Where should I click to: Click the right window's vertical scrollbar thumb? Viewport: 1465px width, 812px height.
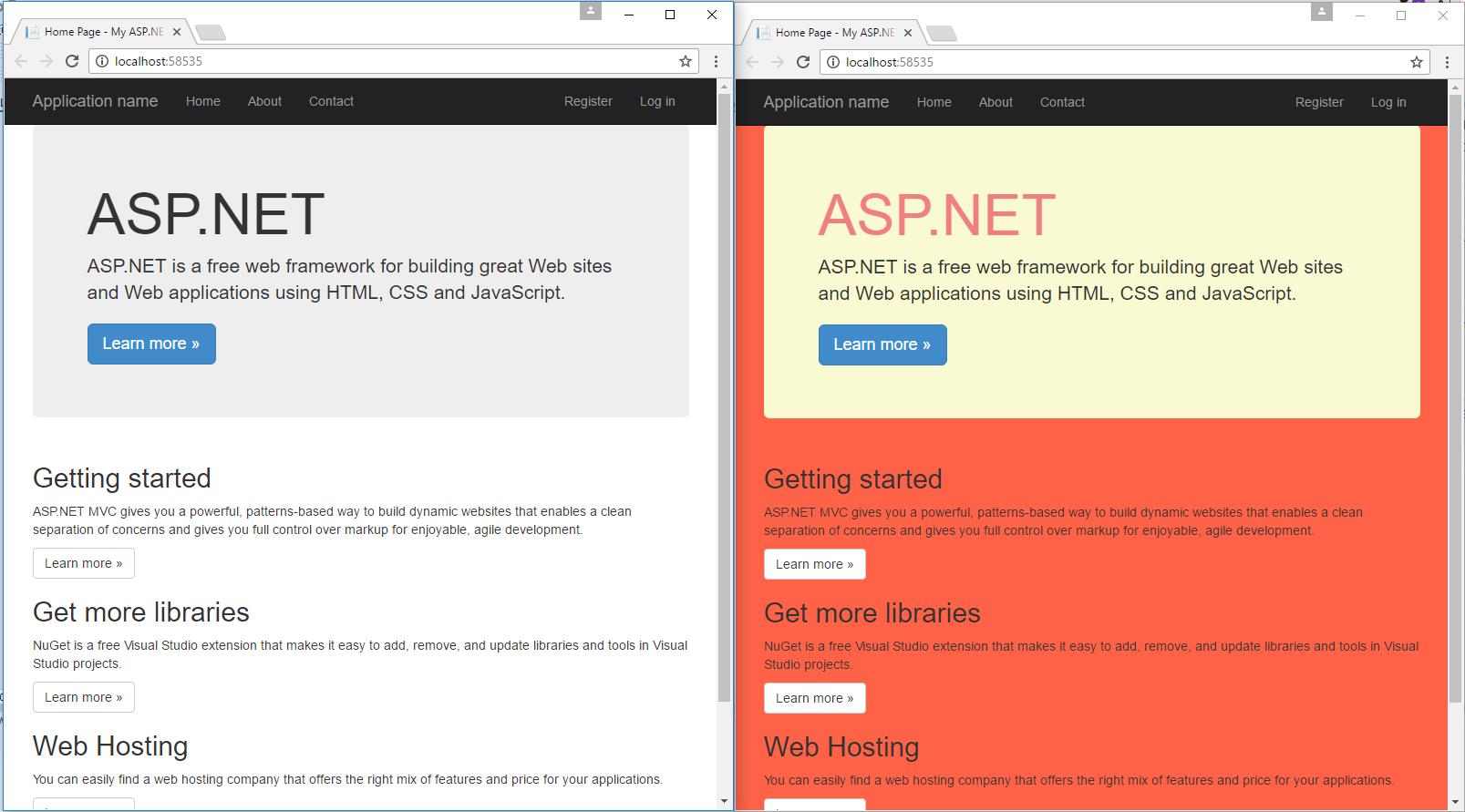[x=1456, y=398]
